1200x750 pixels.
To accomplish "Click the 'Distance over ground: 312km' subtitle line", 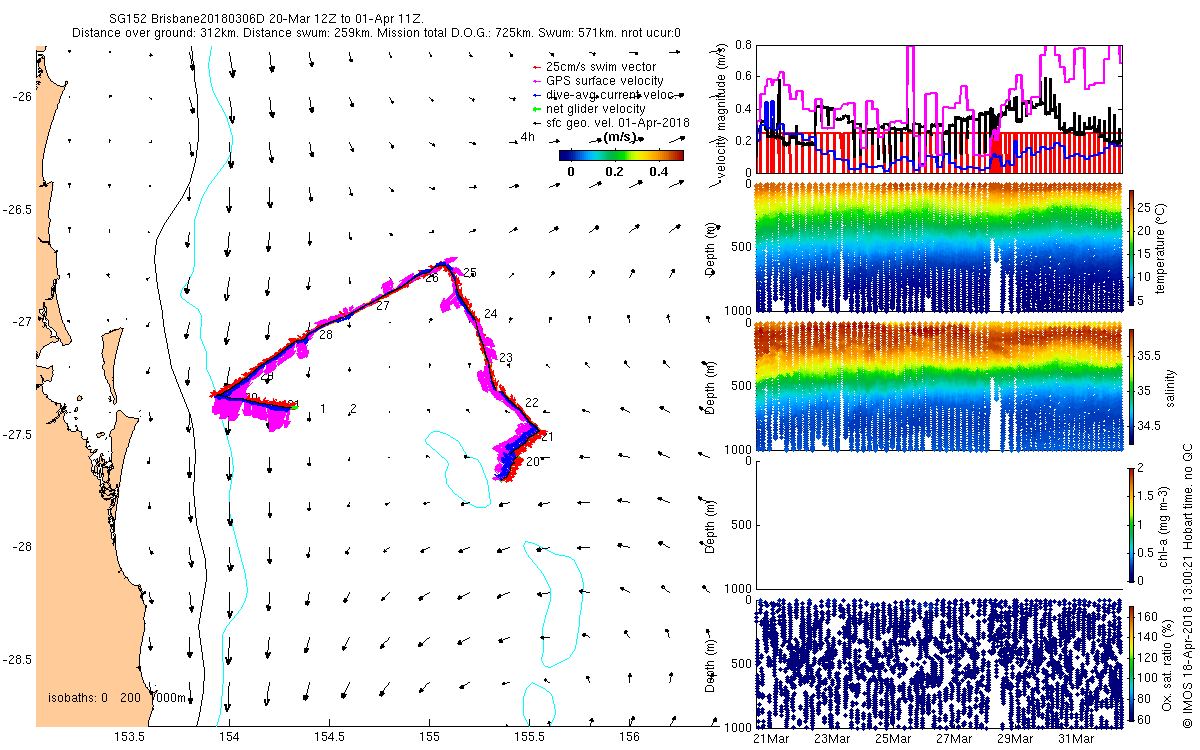I will pyautogui.click(x=376, y=33).
